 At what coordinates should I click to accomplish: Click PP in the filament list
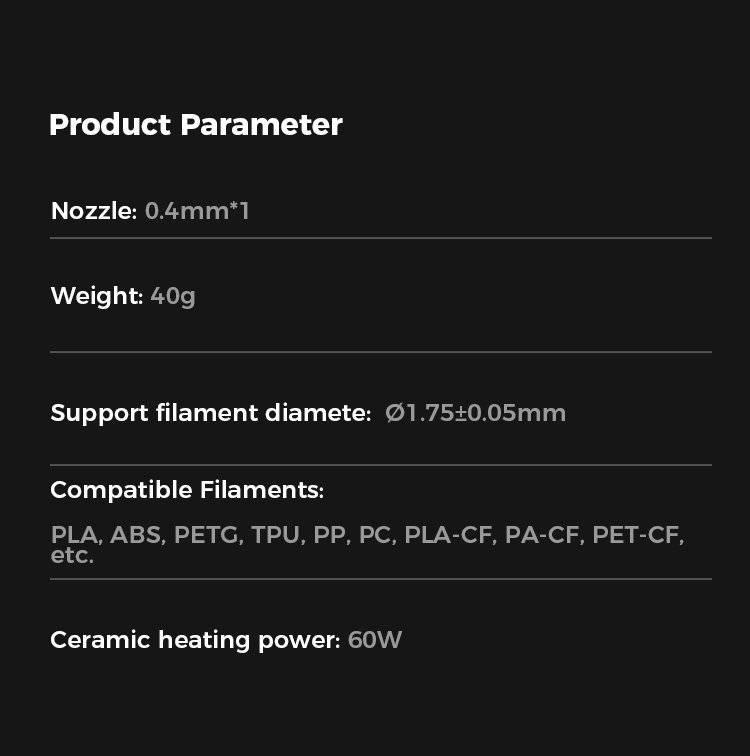tap(330, 535)
